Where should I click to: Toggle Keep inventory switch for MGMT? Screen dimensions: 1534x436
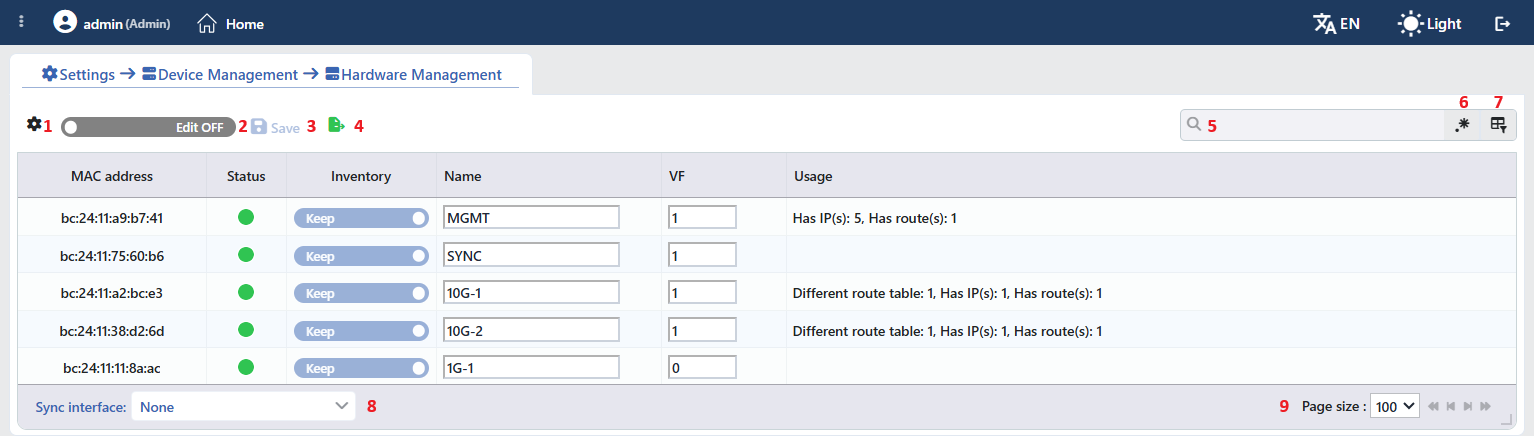[x=361, y=218]
